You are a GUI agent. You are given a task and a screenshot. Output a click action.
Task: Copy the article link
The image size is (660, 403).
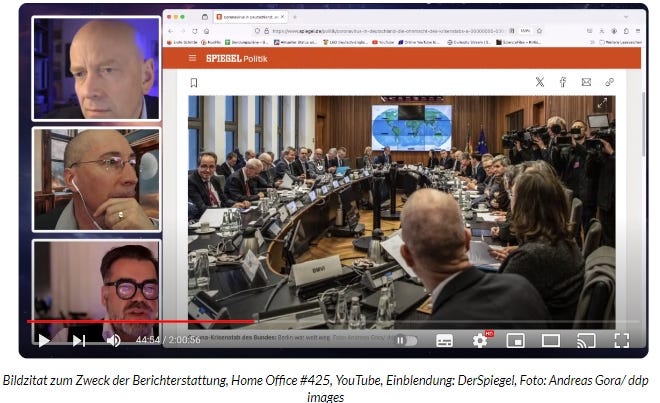pos(609,82)
